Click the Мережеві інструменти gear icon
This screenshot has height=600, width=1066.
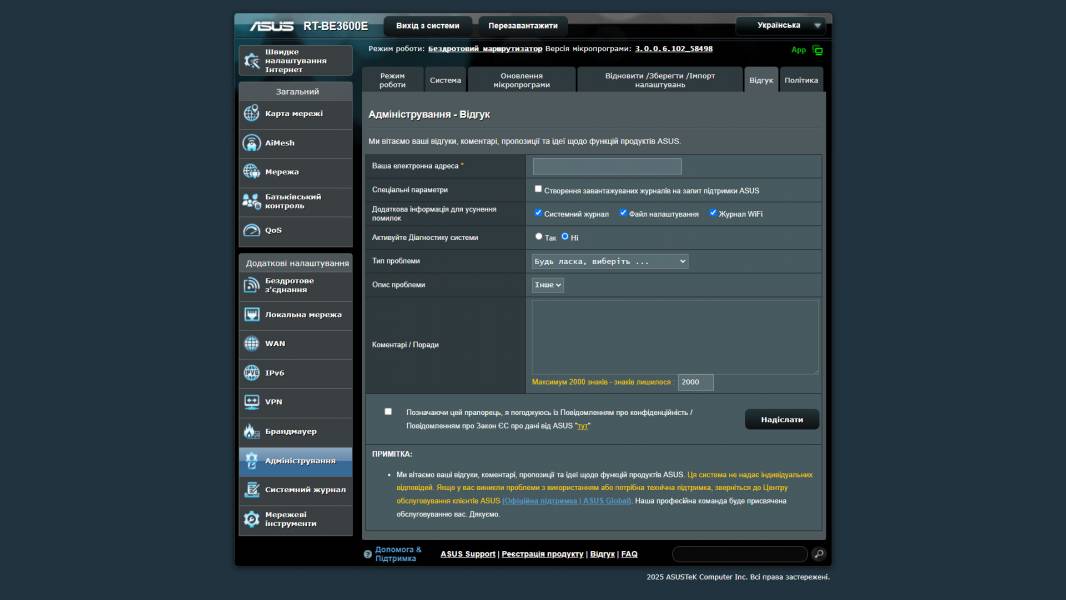pyautogui.click(x=252, y=519)
